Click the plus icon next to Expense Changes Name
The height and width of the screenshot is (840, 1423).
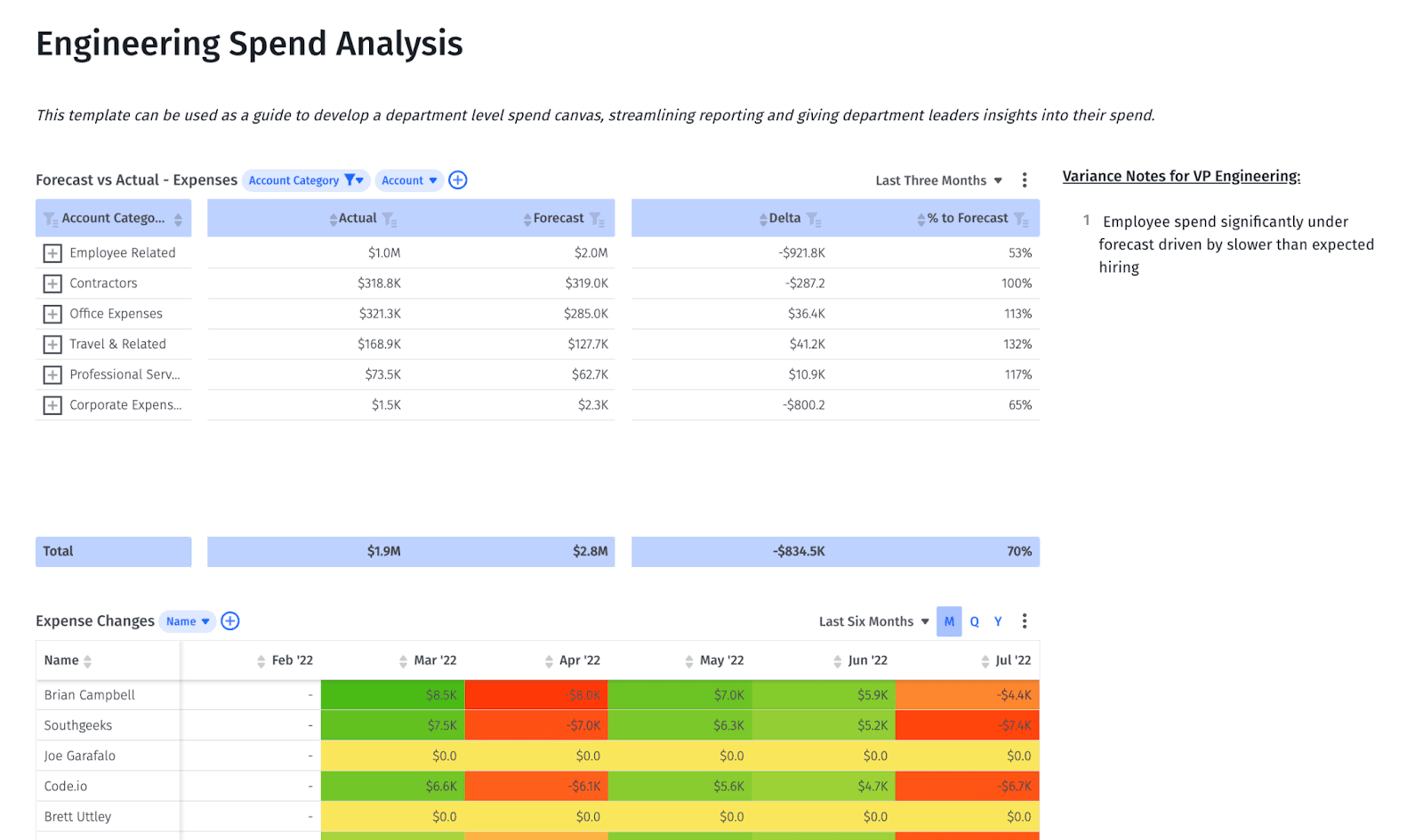[x=229, y=620]
